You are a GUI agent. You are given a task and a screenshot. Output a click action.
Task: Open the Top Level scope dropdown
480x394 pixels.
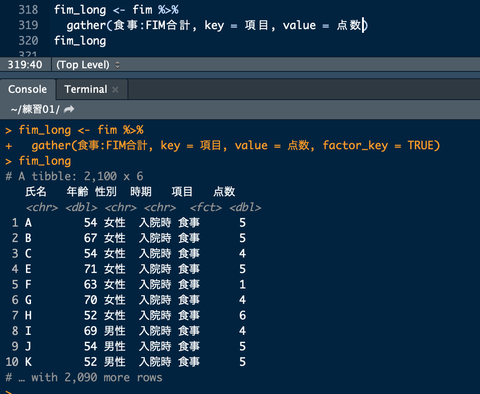coord(88,65)
